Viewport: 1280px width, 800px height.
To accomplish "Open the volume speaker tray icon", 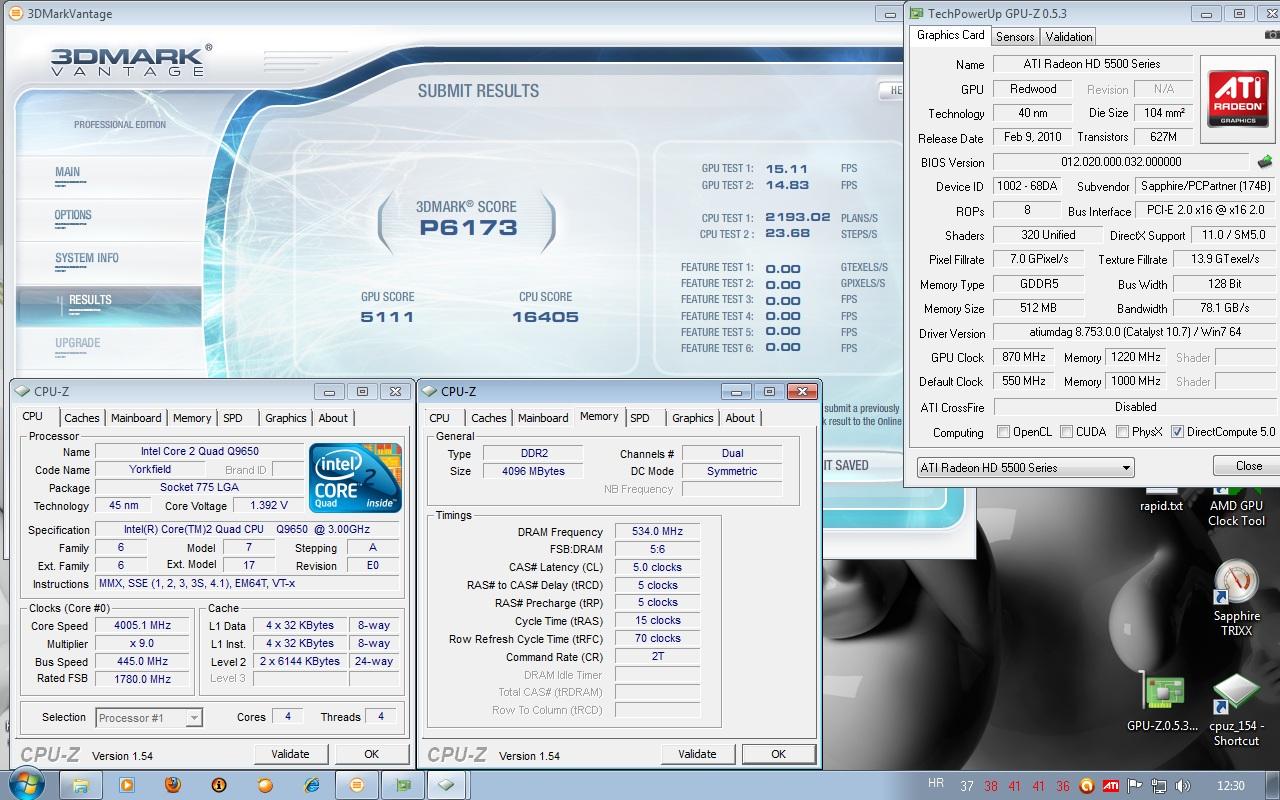I will point(1183,786).
